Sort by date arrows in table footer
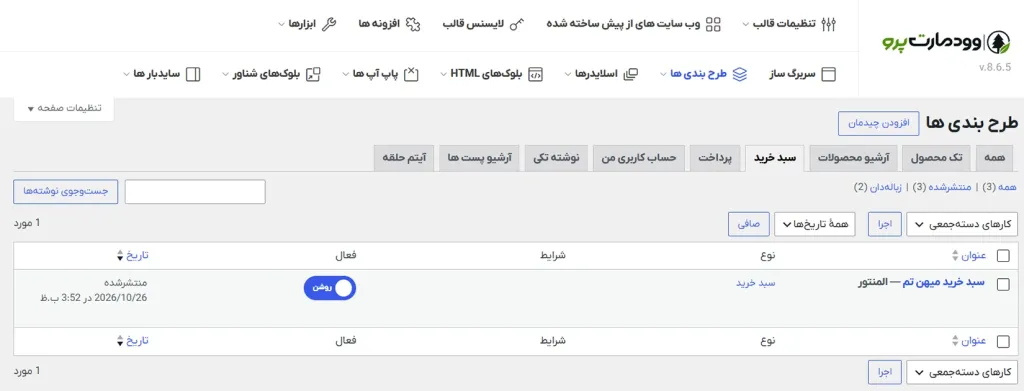1024x391 pixels. tap(120, 341)
